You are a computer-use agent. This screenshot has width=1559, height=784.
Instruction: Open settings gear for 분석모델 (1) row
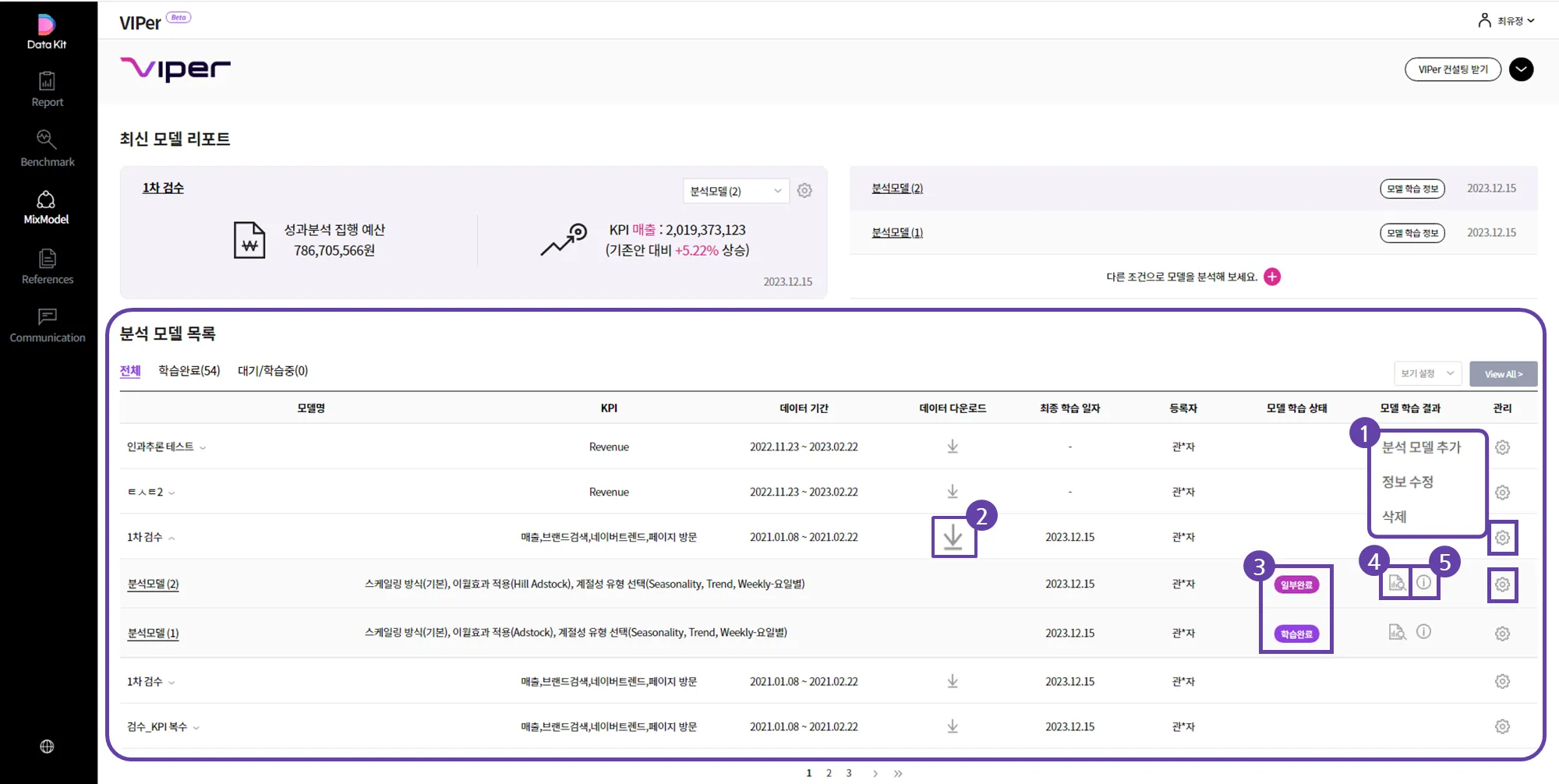pos(1502,634)
